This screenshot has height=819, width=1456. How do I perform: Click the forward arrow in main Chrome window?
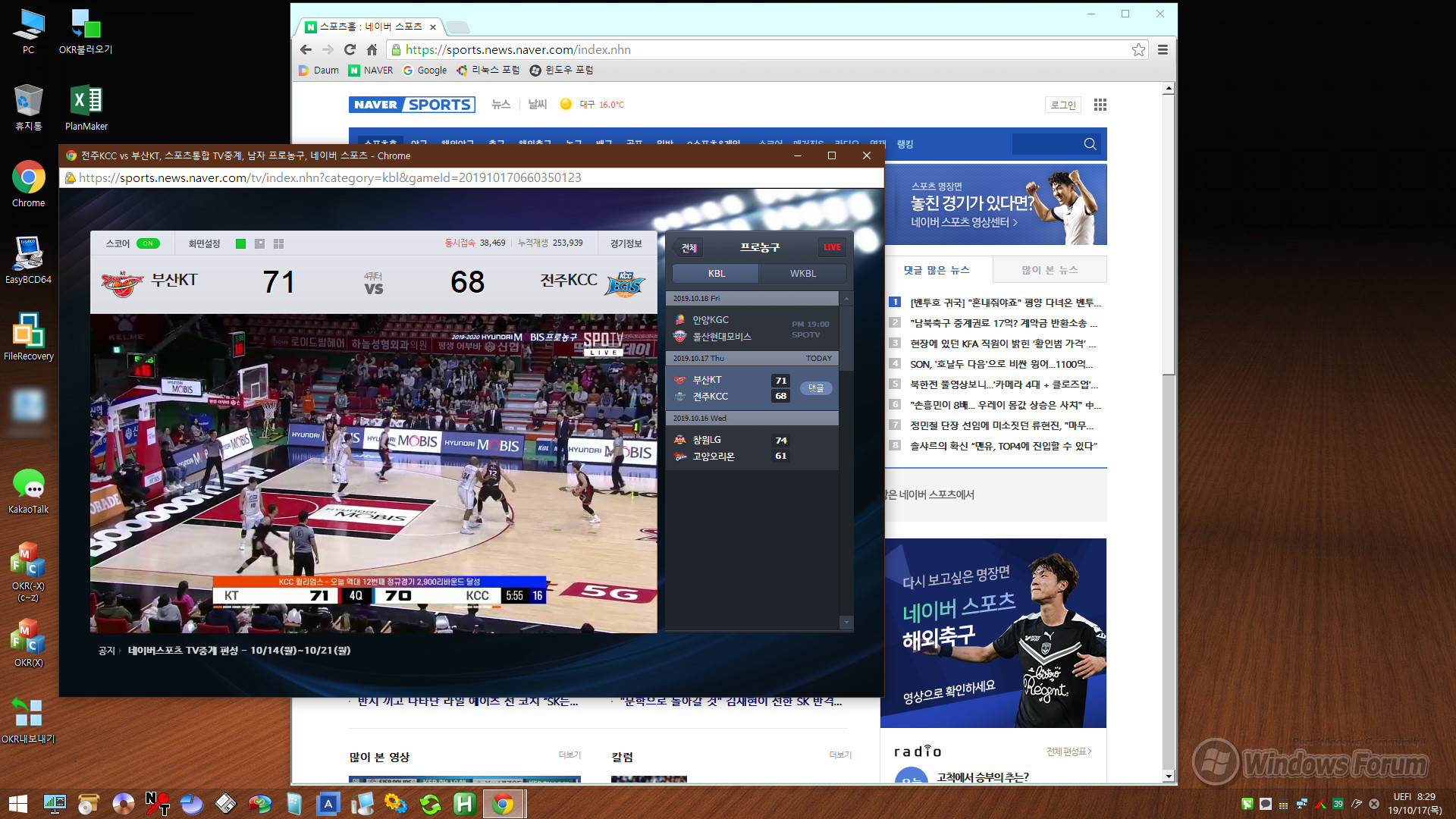328,49
